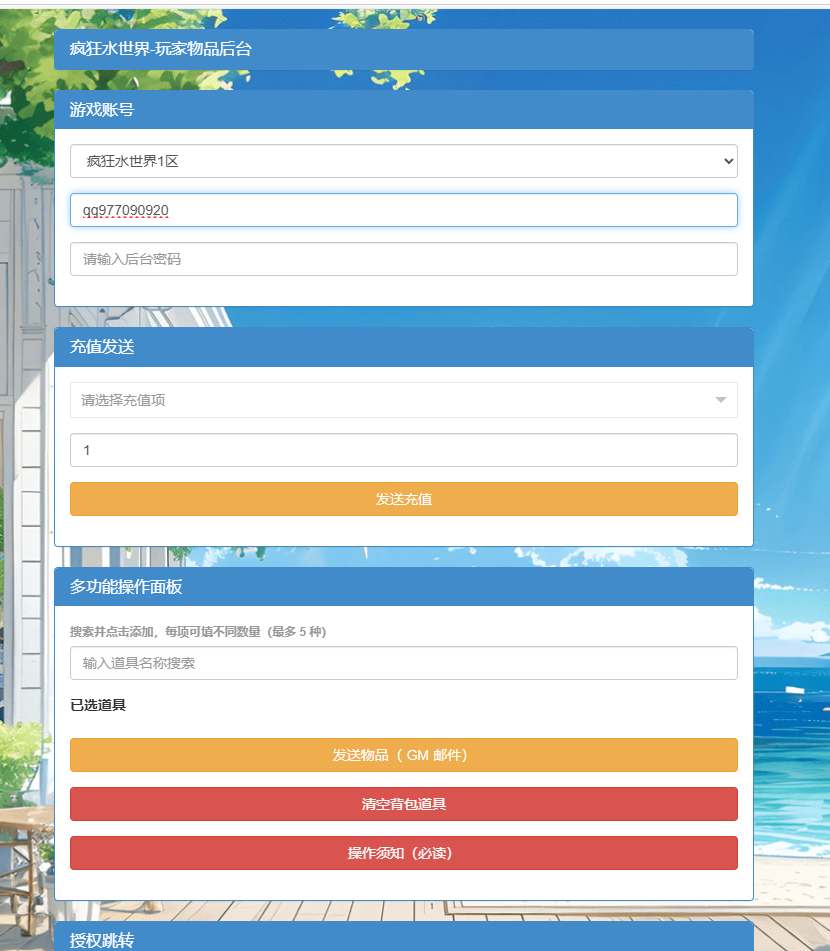The height and width of the screenshot is (951, 830).
Task: Focus the 输入道具名称搜索 item search box
Action: pos(403,663)
